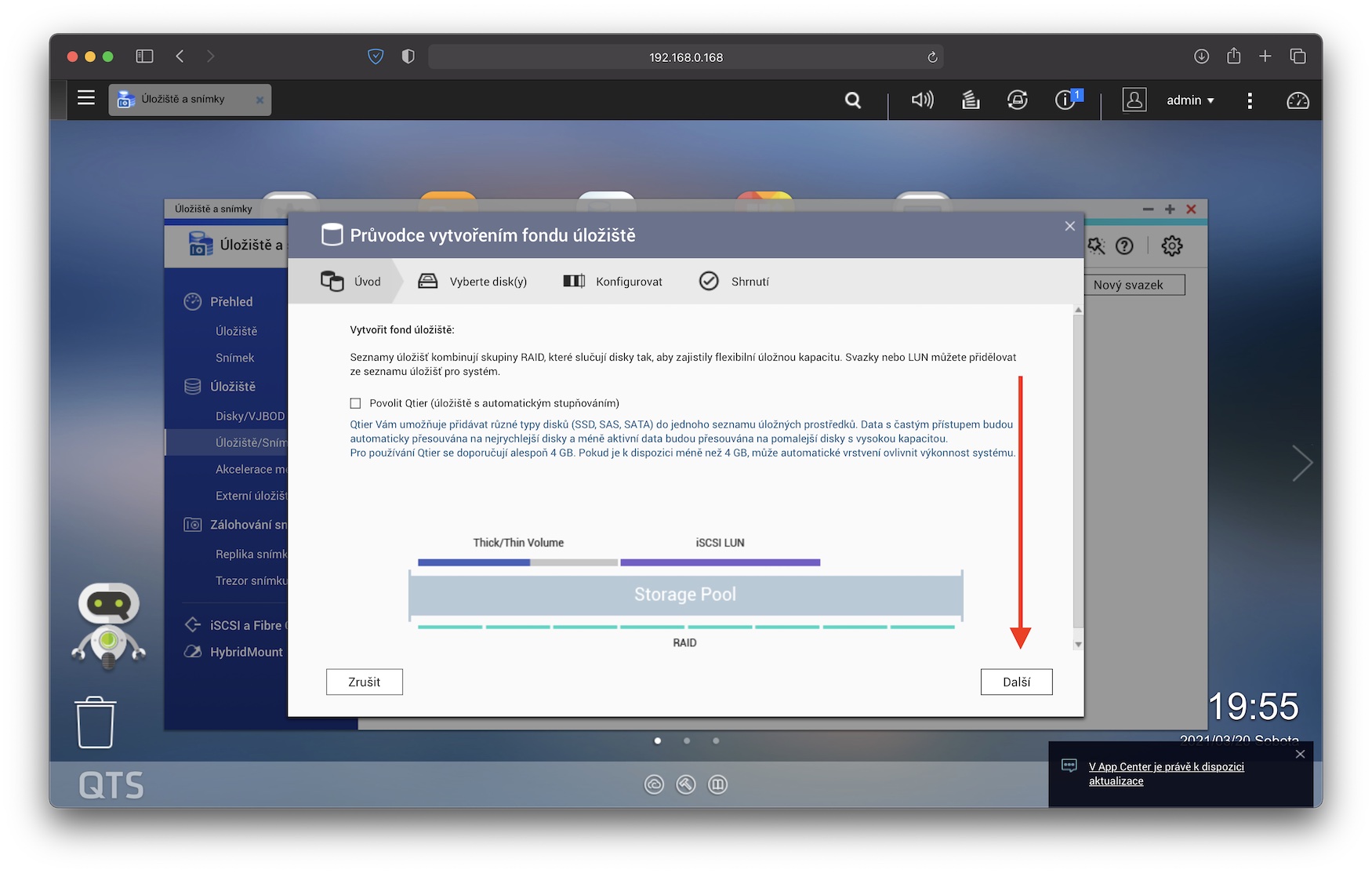Viewport: 1372px width, 873px height.
Task: Go to next desktop page arrow
Action: 1301,463
